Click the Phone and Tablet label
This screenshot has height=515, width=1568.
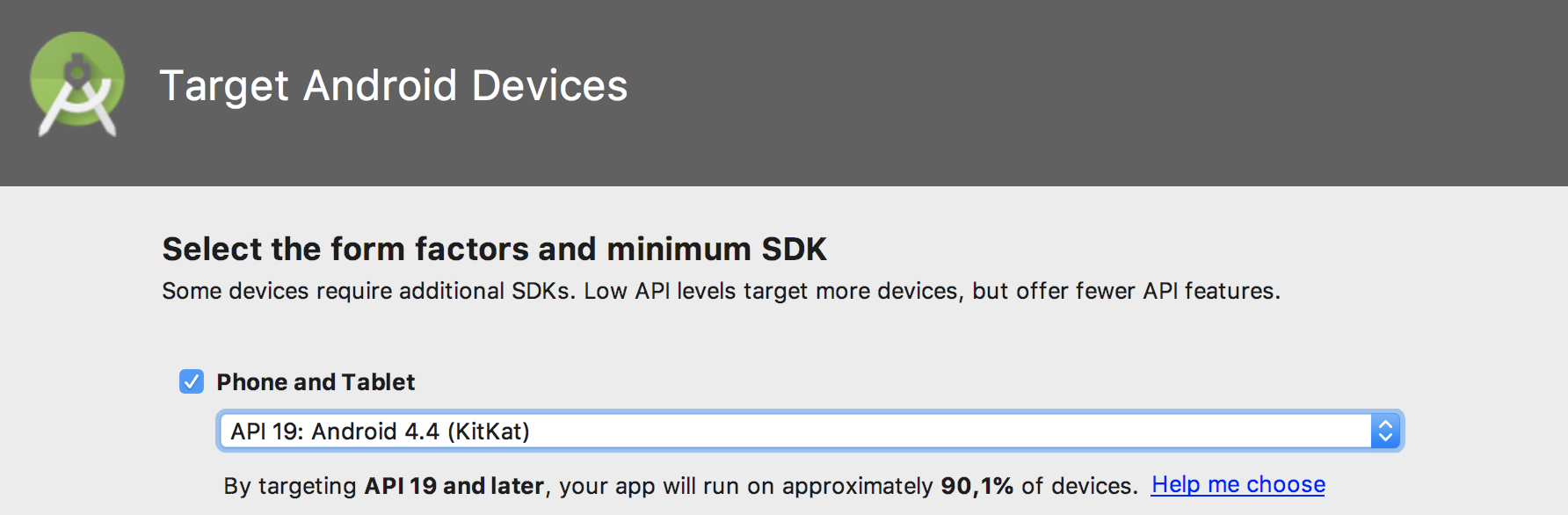[x=316, y=382]
